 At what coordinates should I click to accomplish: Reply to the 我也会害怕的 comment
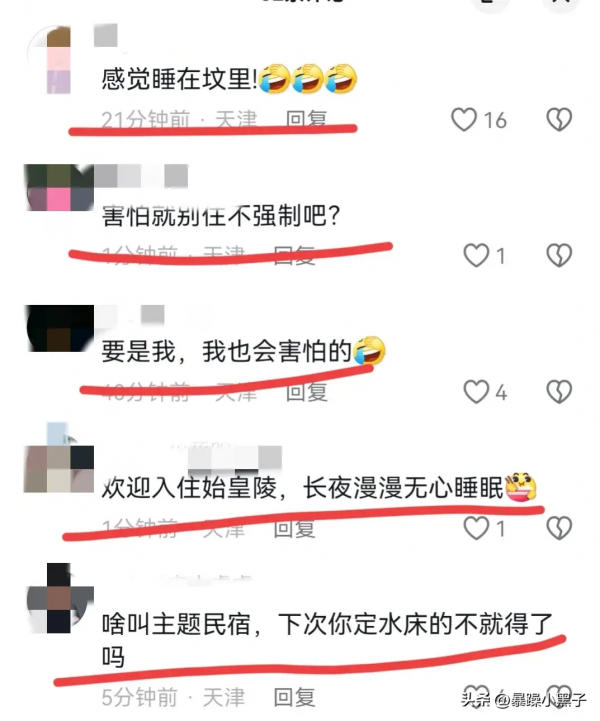[x=306, y=392]
